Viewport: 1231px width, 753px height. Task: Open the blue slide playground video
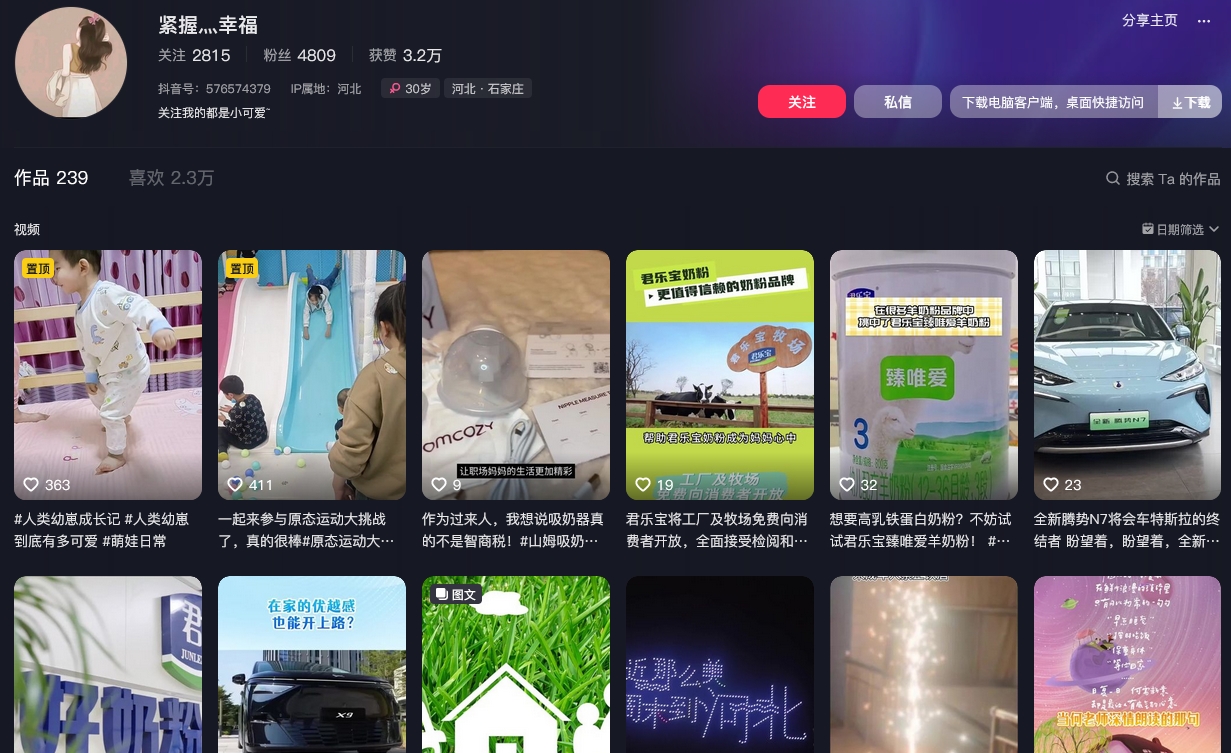pyautogui.click(x=312, y=375)
